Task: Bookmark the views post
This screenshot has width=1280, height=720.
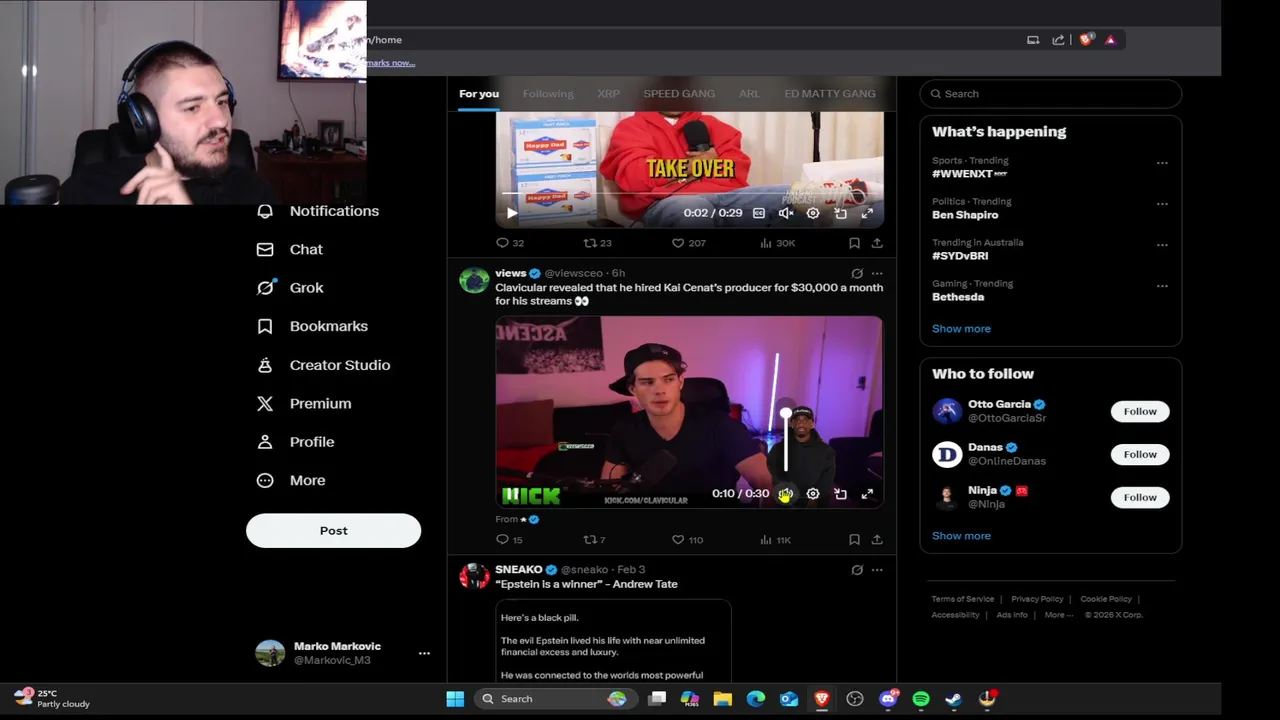Action: pyautogui.click(x=854, y=540)
